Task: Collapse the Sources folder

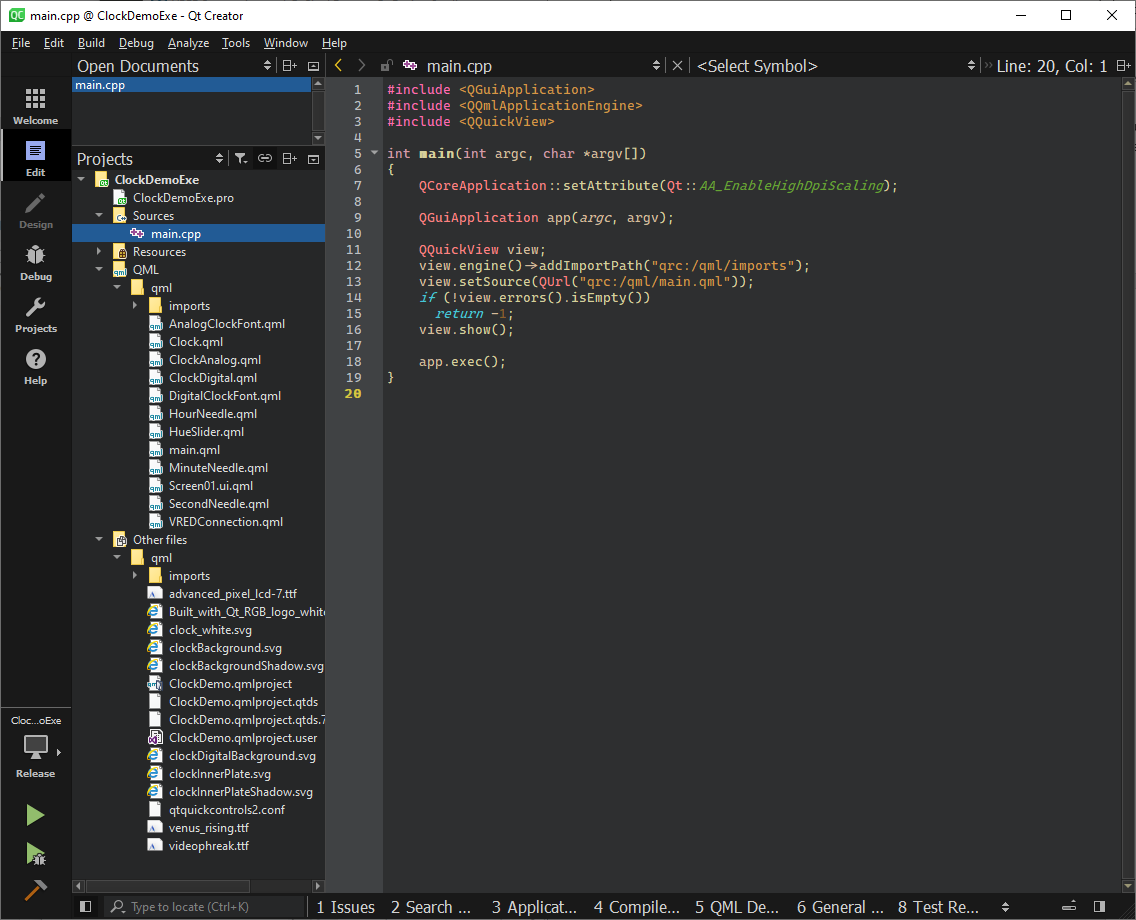Action: click(x=98, y=215)
